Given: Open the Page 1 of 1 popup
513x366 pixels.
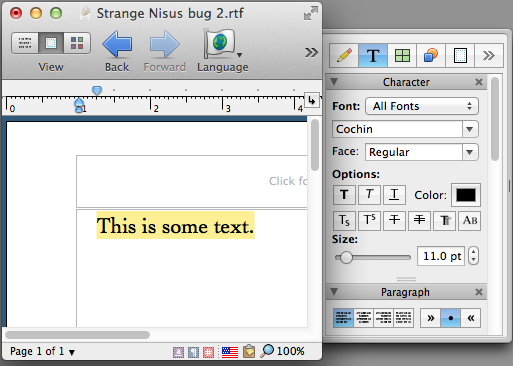Looking at the screenshot, I should coord(43,351).
